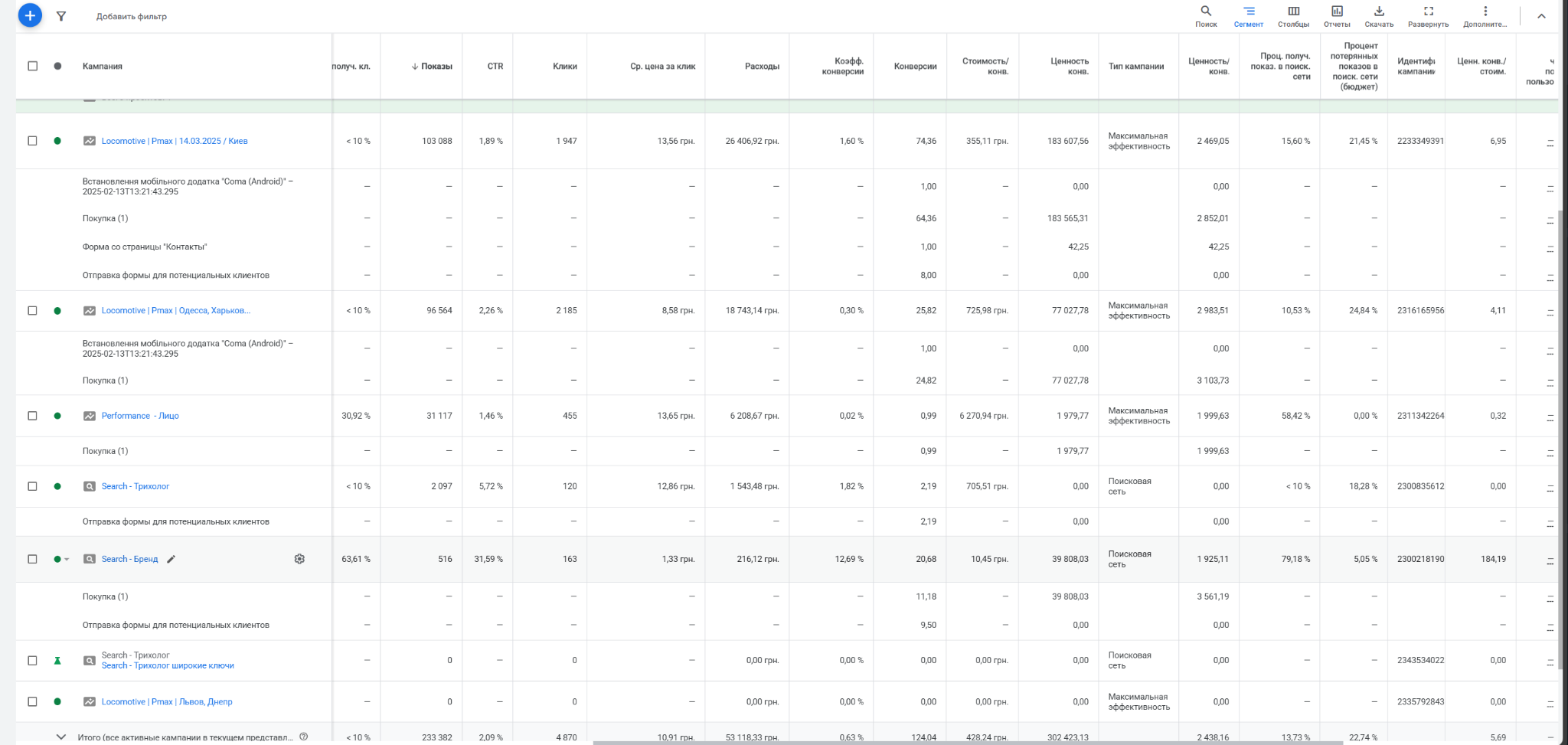This screenshot has height=745, width=1568.
Task: Open the Отчеты reports icon
Action: coord(1337,15)
